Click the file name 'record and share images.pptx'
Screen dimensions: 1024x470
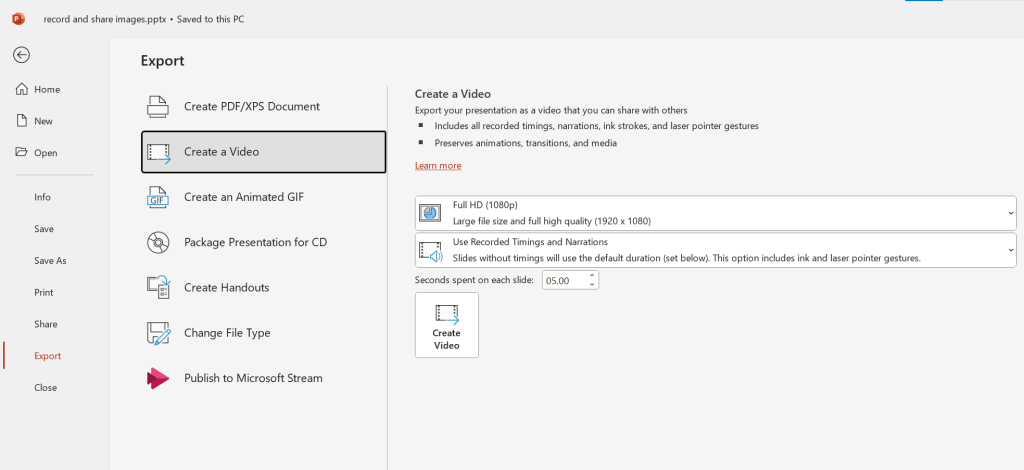coord(105,19)
